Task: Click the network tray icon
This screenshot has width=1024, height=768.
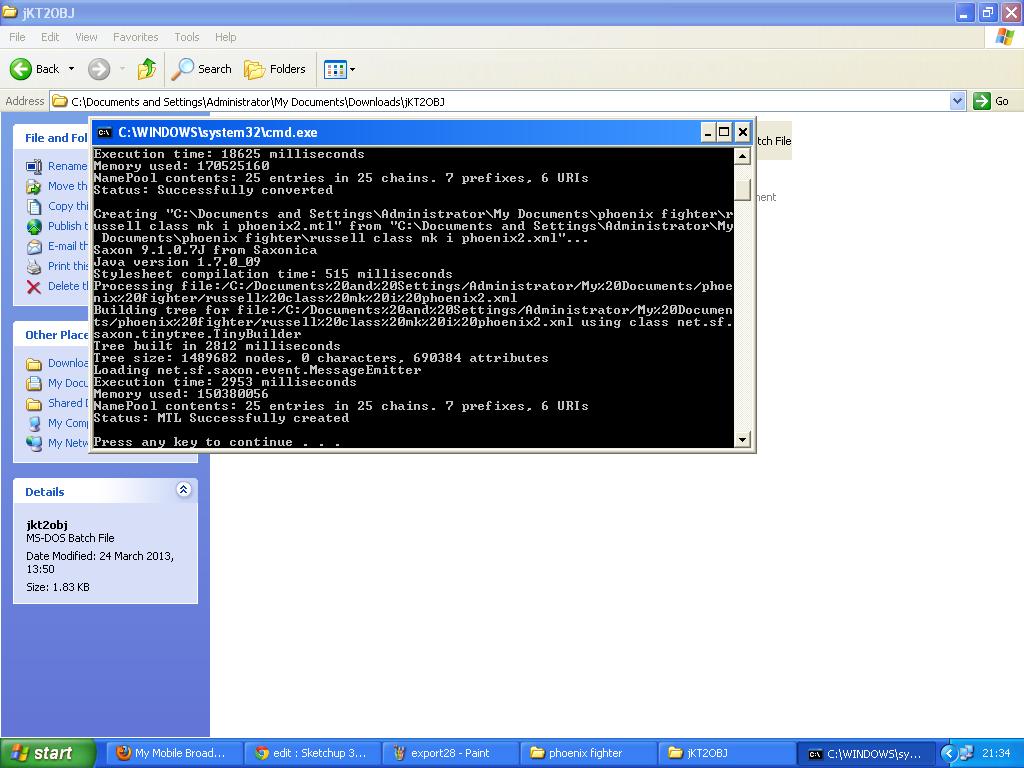Action: pyautogui.click(x=967, y=754)
